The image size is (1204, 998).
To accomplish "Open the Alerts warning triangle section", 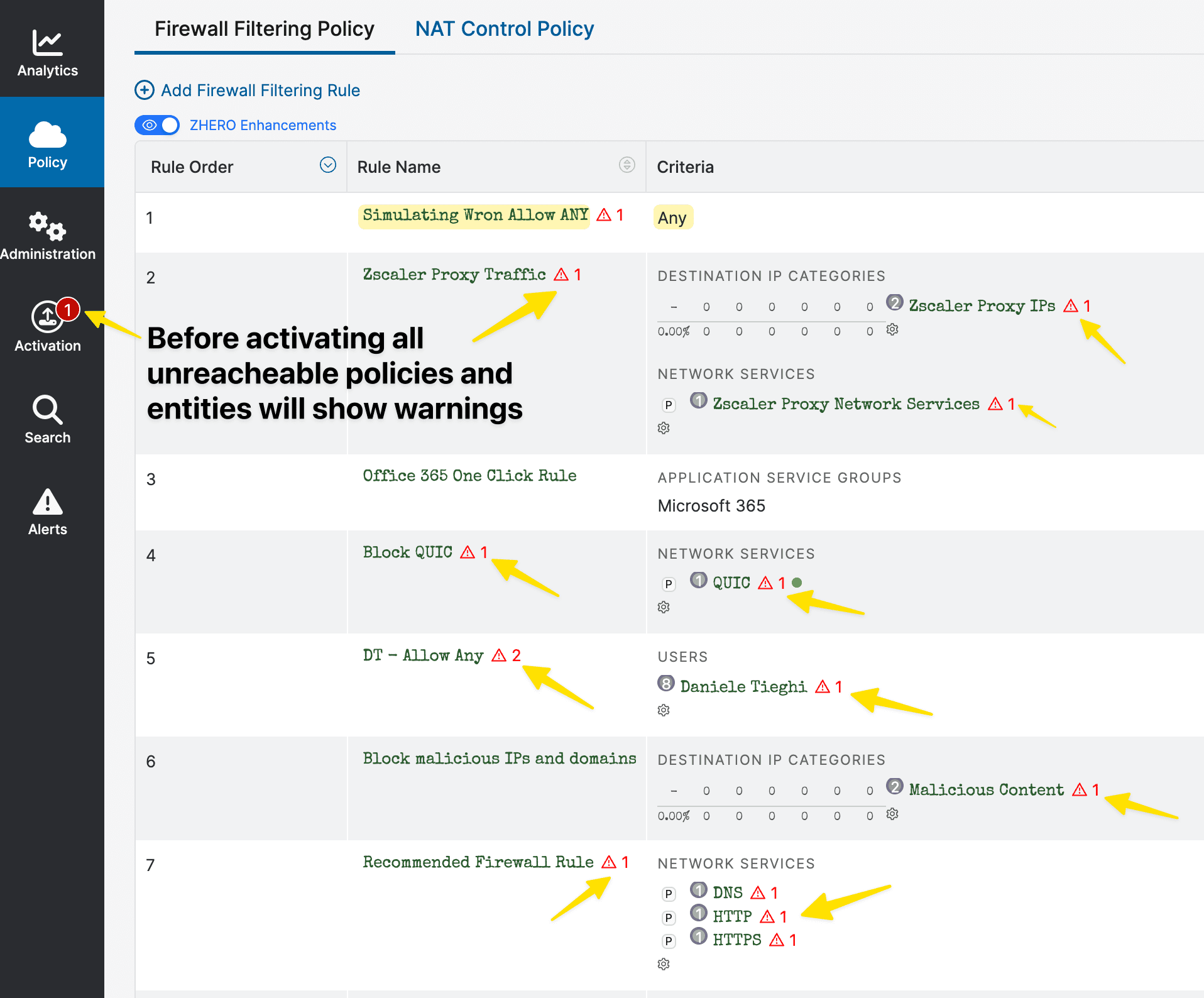I will pyautogui.click(x=48, y=512).
